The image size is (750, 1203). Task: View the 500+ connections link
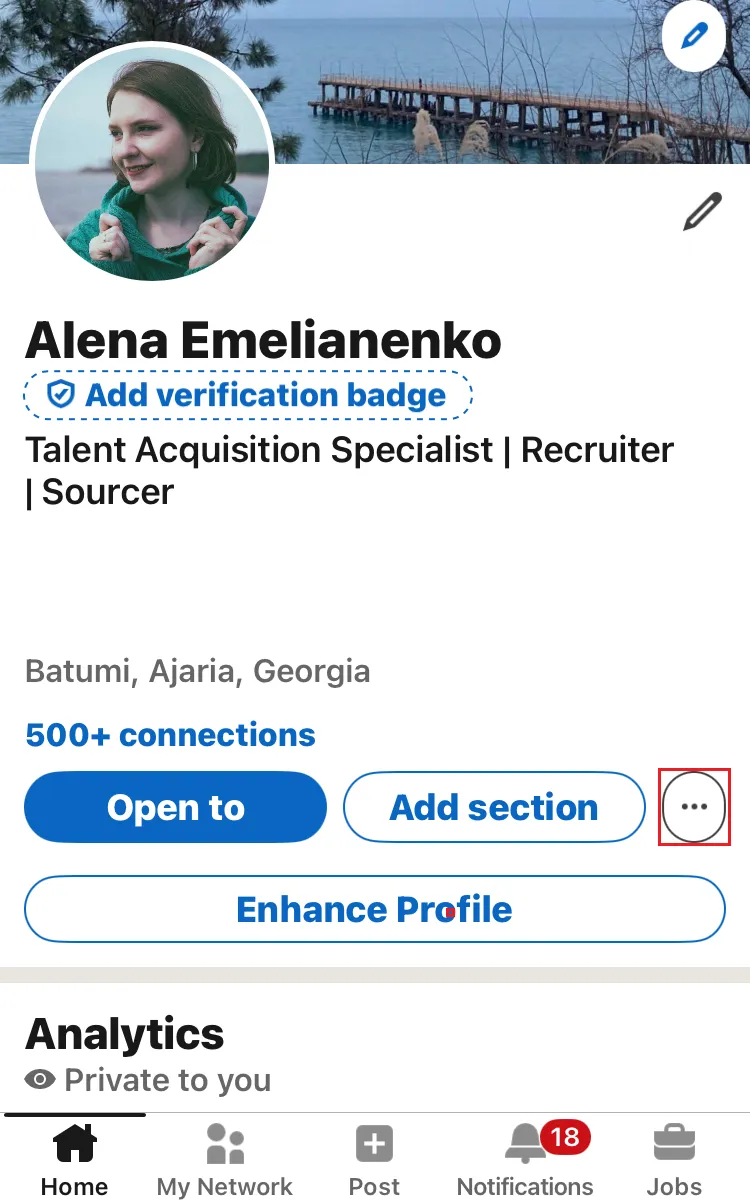171,735
